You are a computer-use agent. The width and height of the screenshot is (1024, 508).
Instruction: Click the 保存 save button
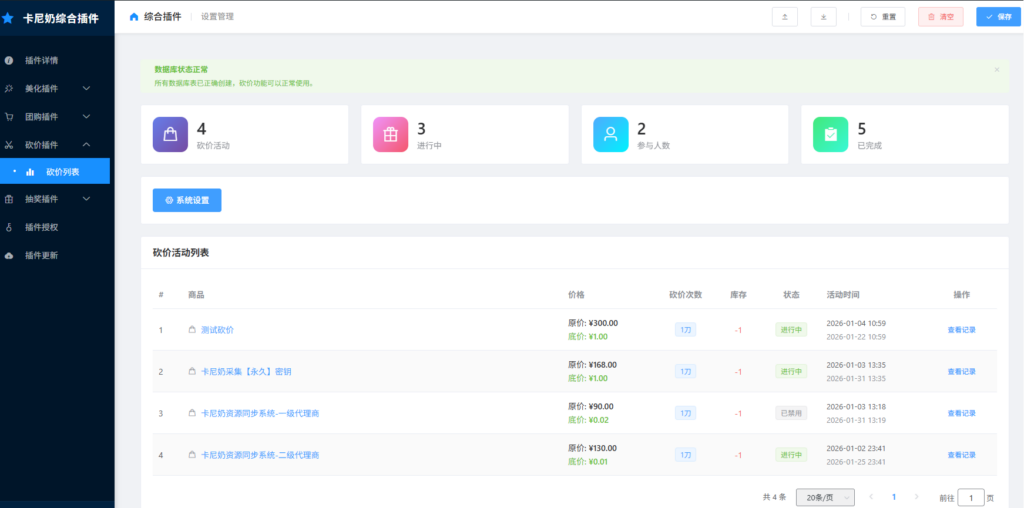click(x=998, y=17)
